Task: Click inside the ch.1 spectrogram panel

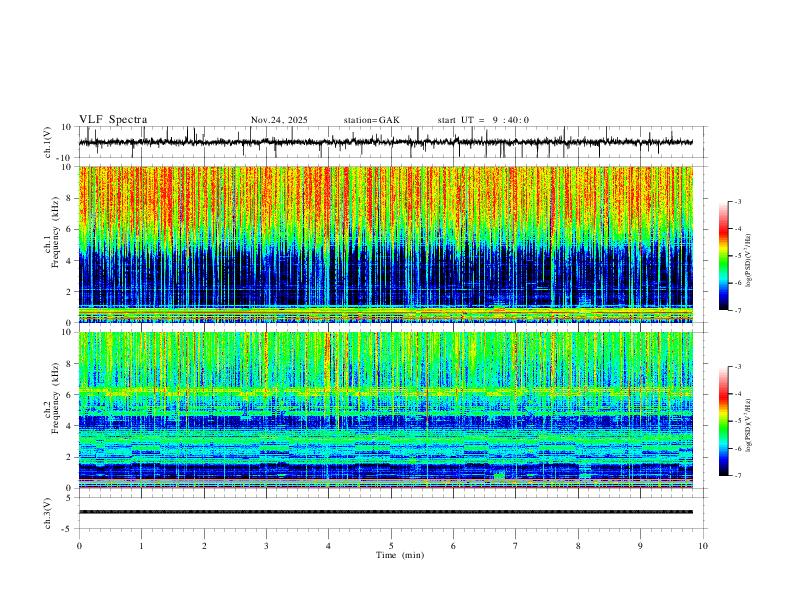Action: pos(385,244)
